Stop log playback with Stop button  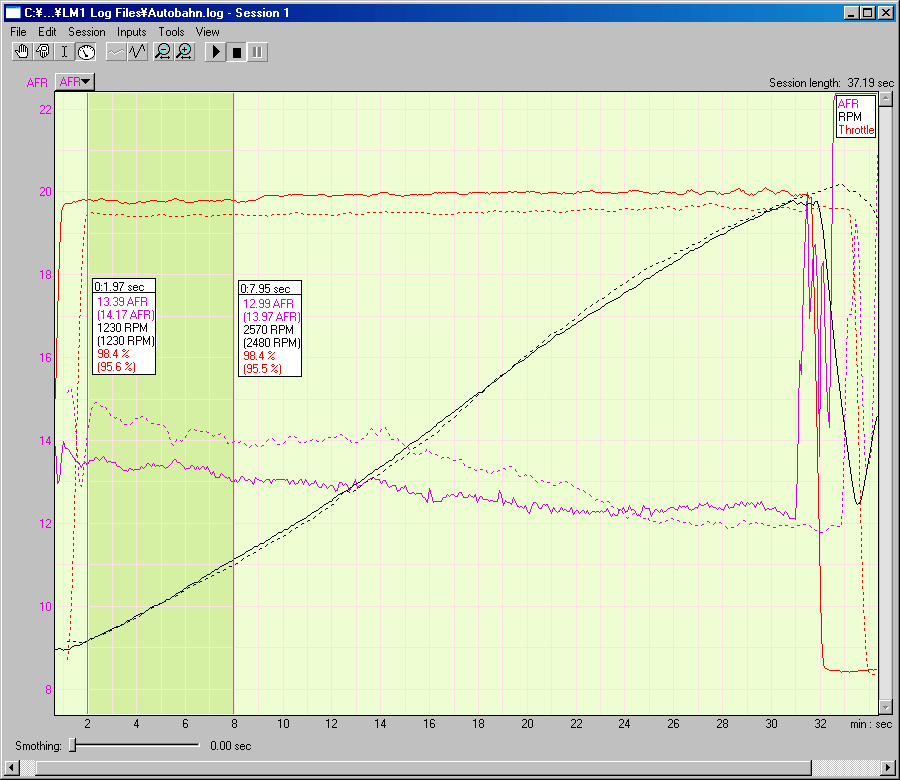236,52
